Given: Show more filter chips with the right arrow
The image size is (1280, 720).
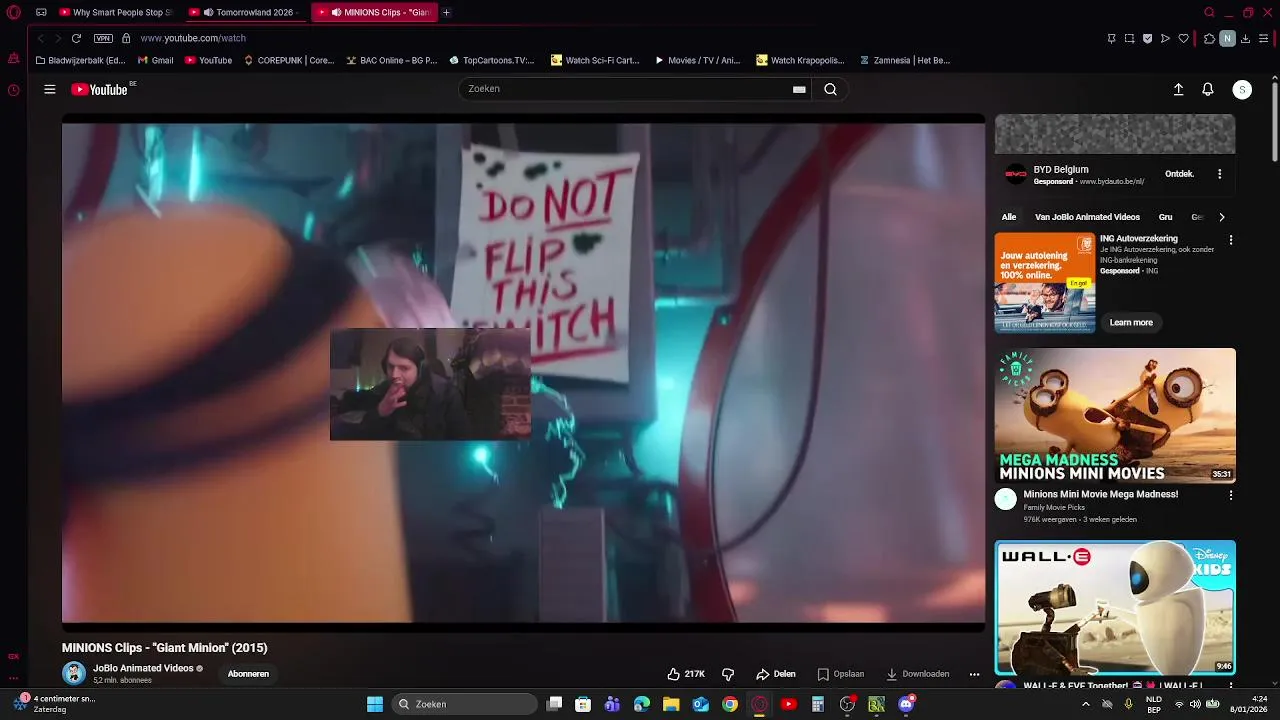Looking at the screenshot, I should tap(1221, 217).
